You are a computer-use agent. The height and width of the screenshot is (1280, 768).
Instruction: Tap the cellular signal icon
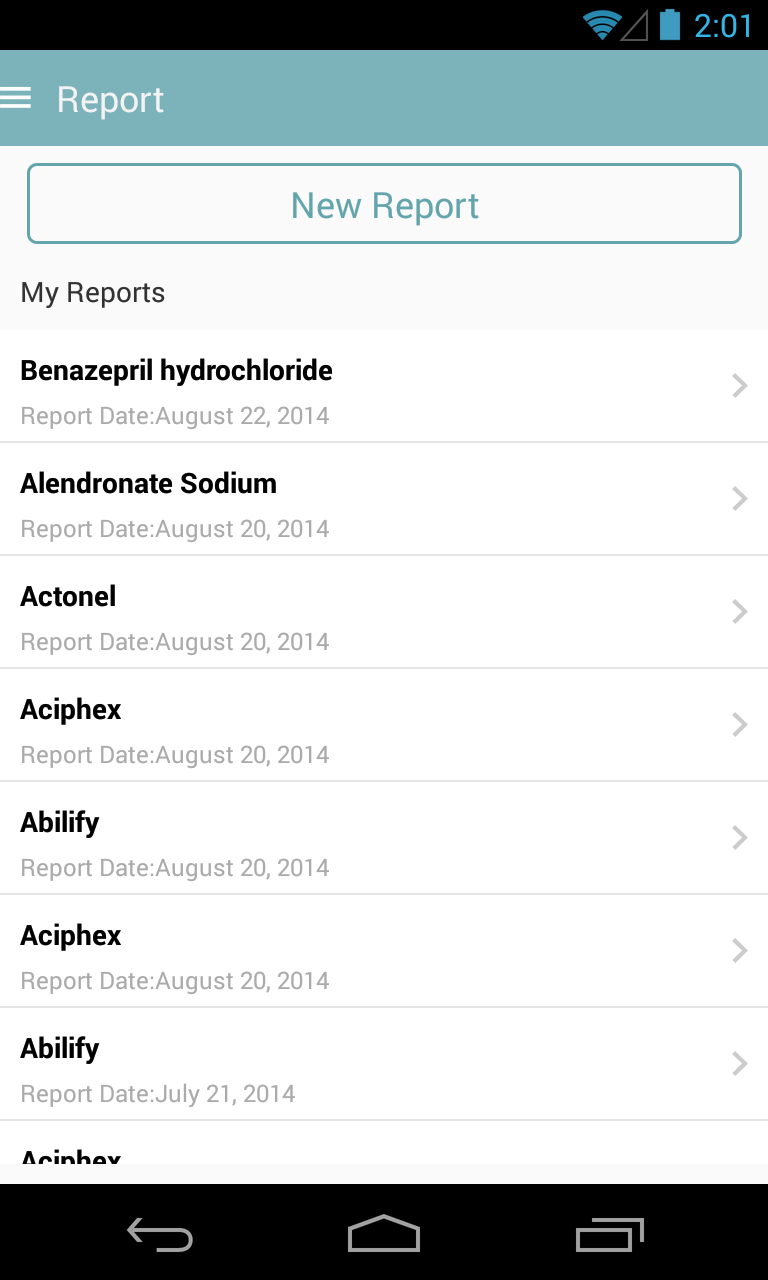click(x=635, y=25)
